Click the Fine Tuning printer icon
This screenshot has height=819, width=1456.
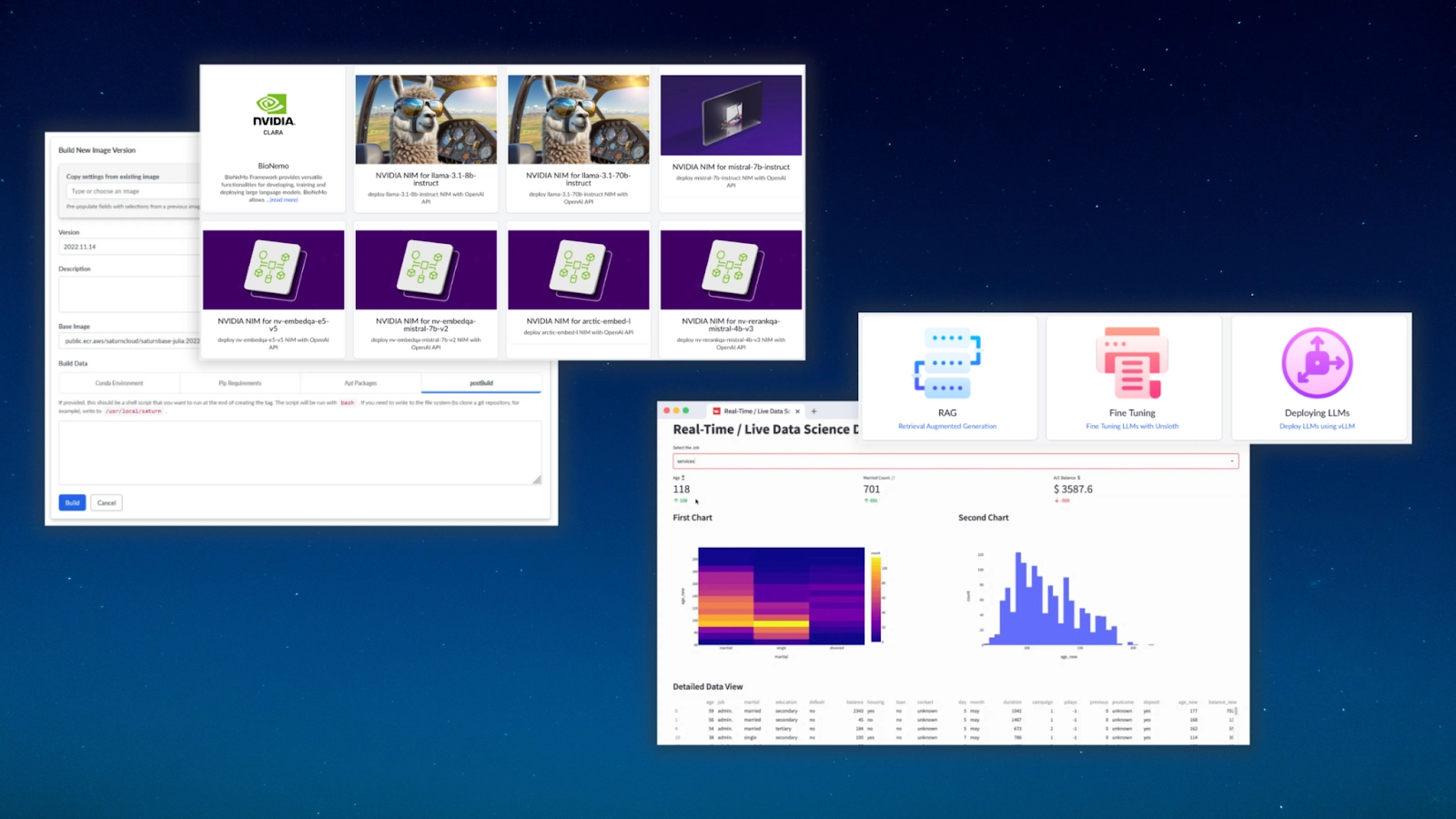[x=1132, y=363]
